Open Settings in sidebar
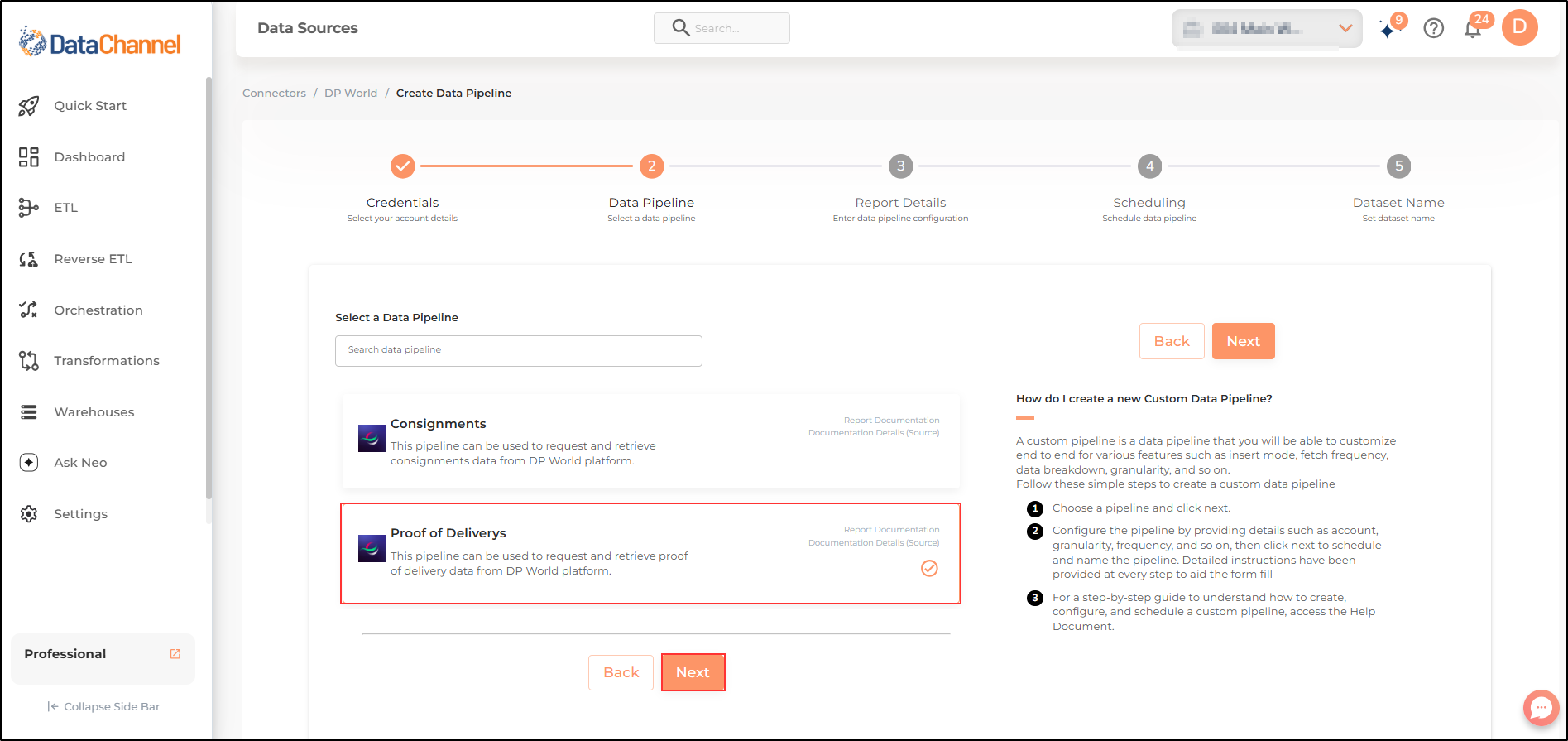Image resolution: width=1568 pixels, height=741 pixels. coord(80,514)
